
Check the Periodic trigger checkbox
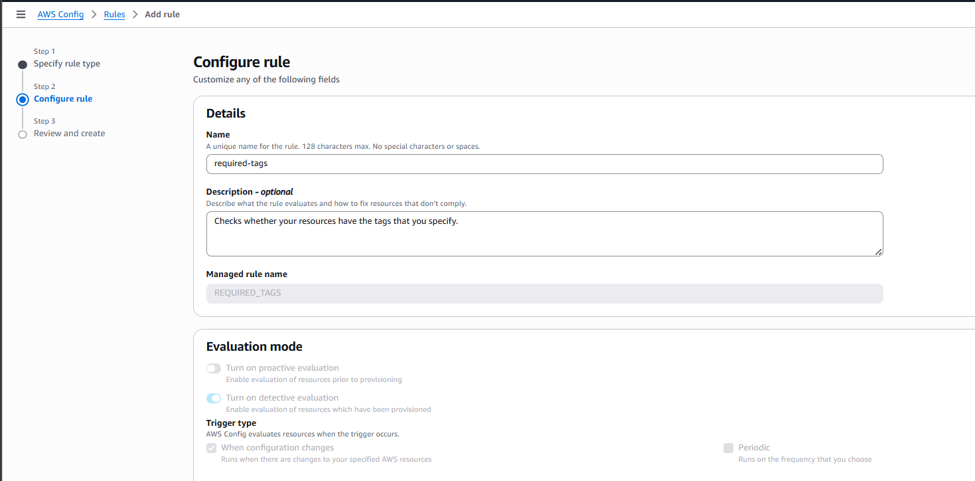(728, 448)
